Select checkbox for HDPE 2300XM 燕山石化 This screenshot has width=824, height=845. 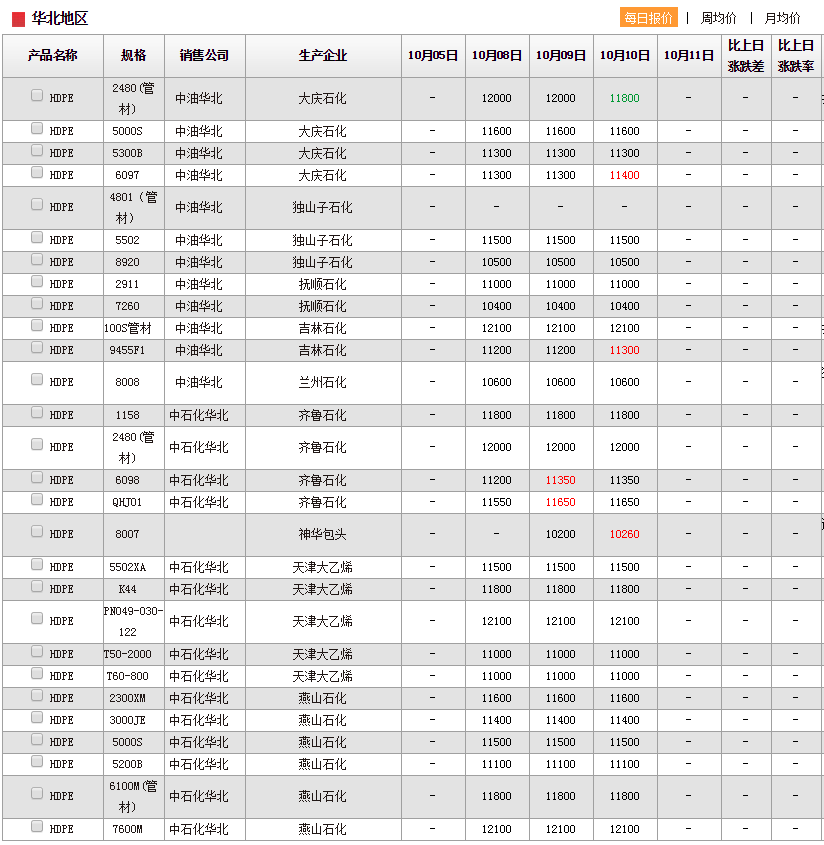pos(37,696)
